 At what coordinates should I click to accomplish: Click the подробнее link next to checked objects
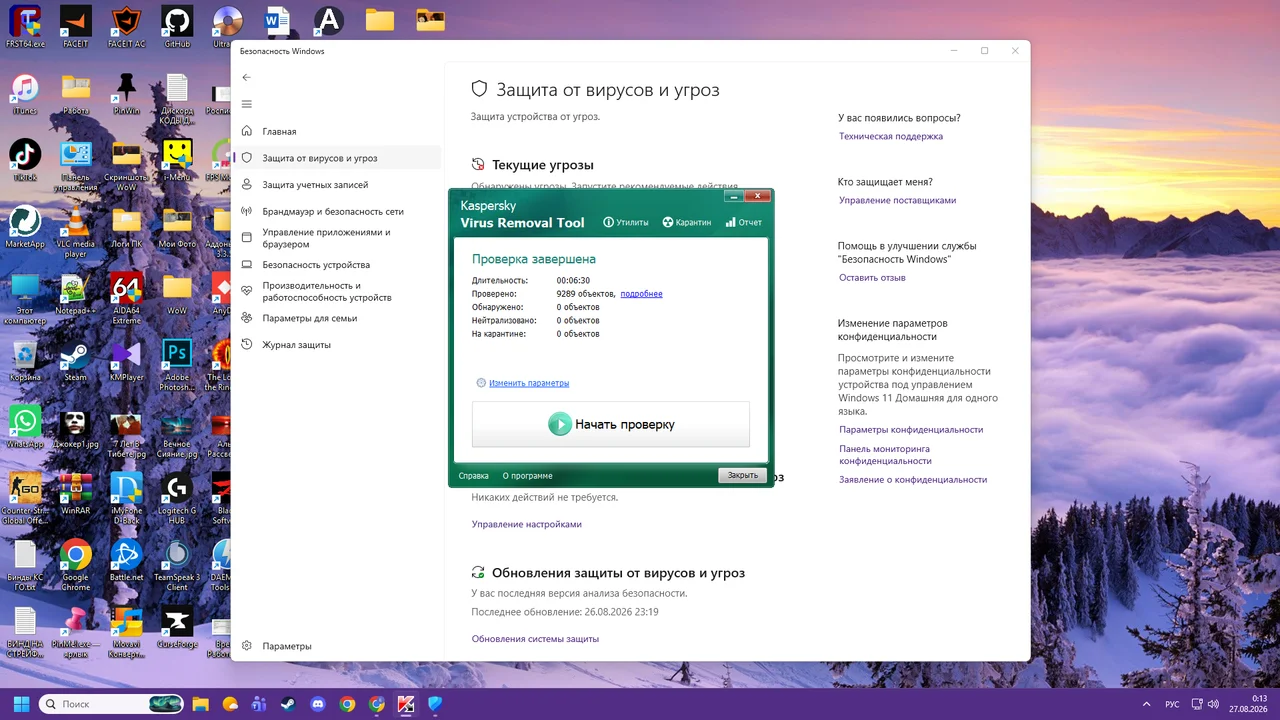pyautogui.click(x=641, y=294)
